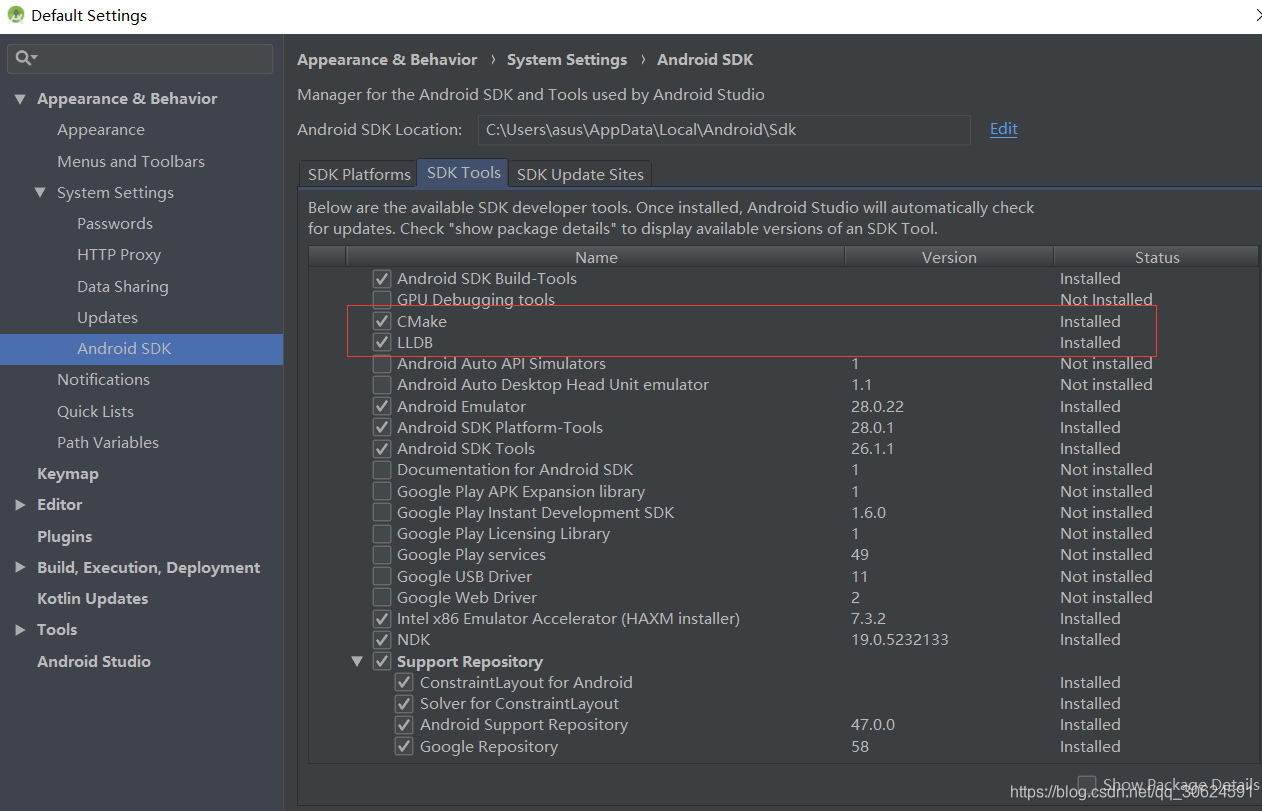
Task: Check Google USB Driver
Action: click(382, 577)
